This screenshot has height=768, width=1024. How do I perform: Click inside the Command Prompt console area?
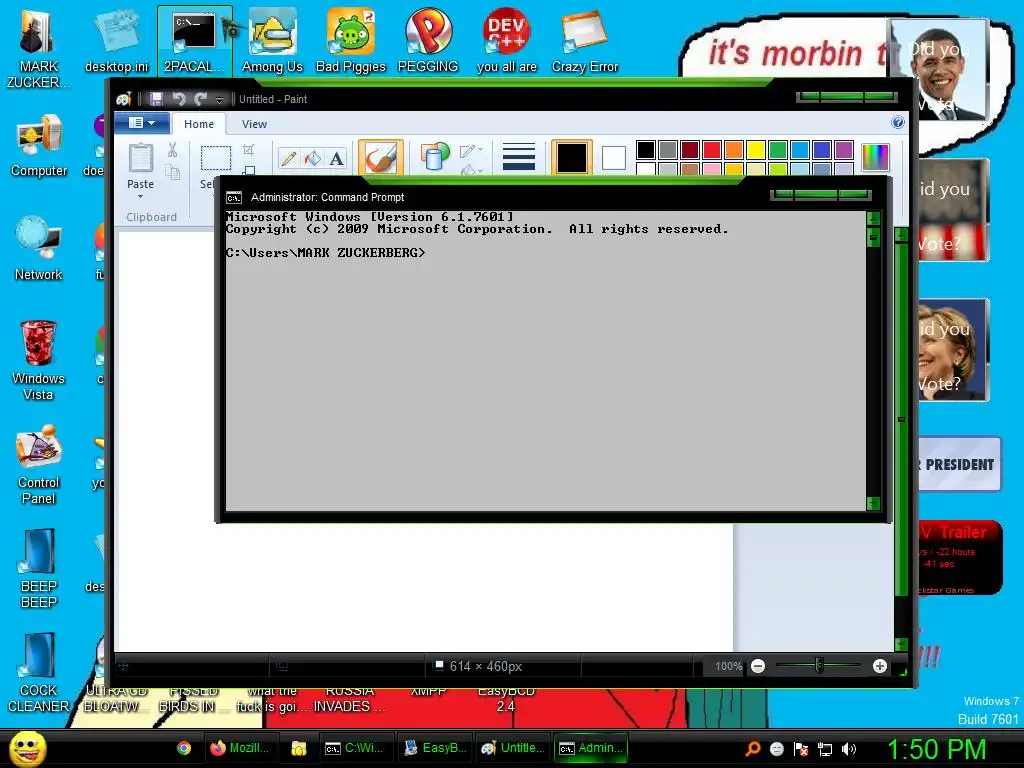546,360
